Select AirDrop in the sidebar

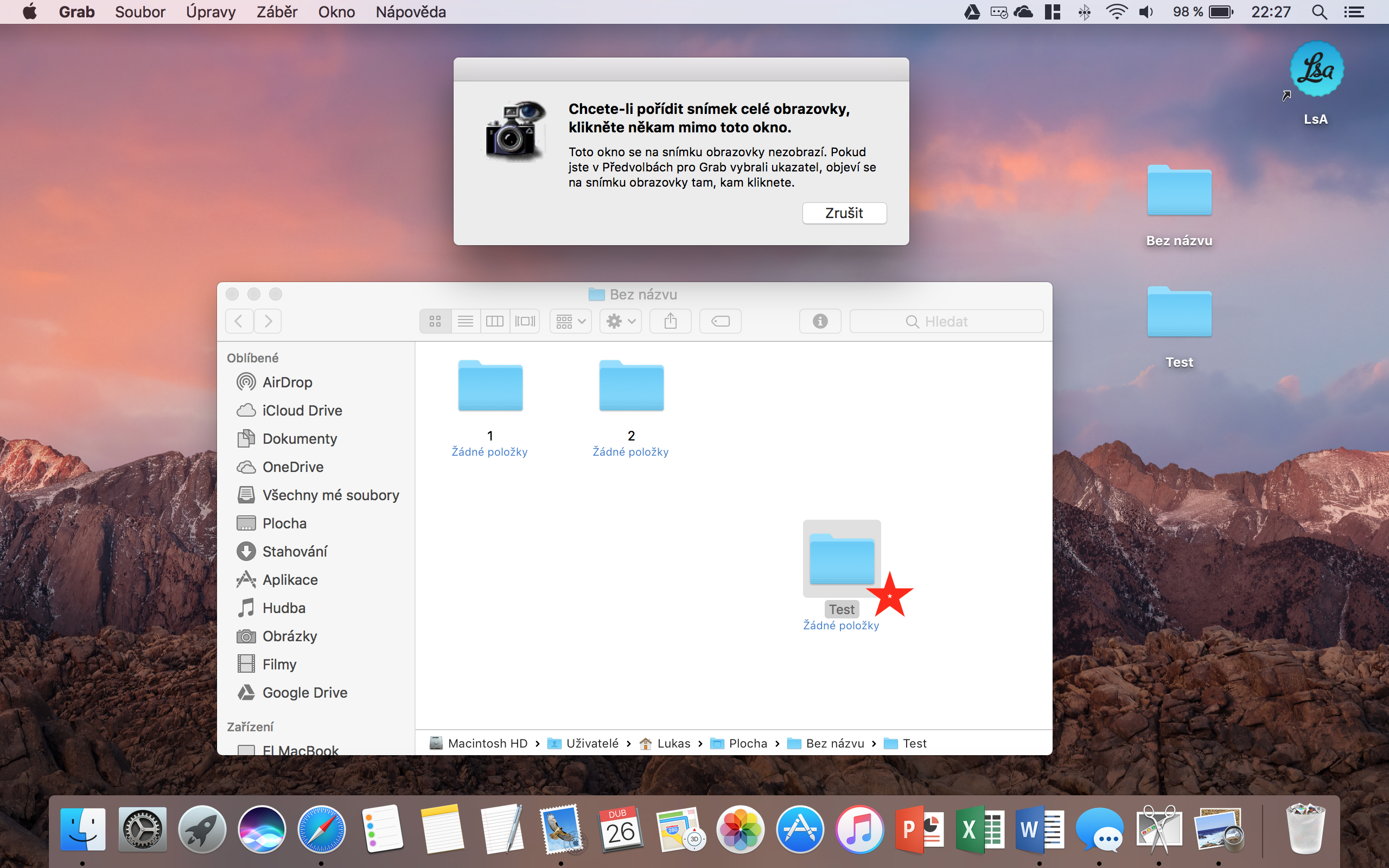[287, 382]
